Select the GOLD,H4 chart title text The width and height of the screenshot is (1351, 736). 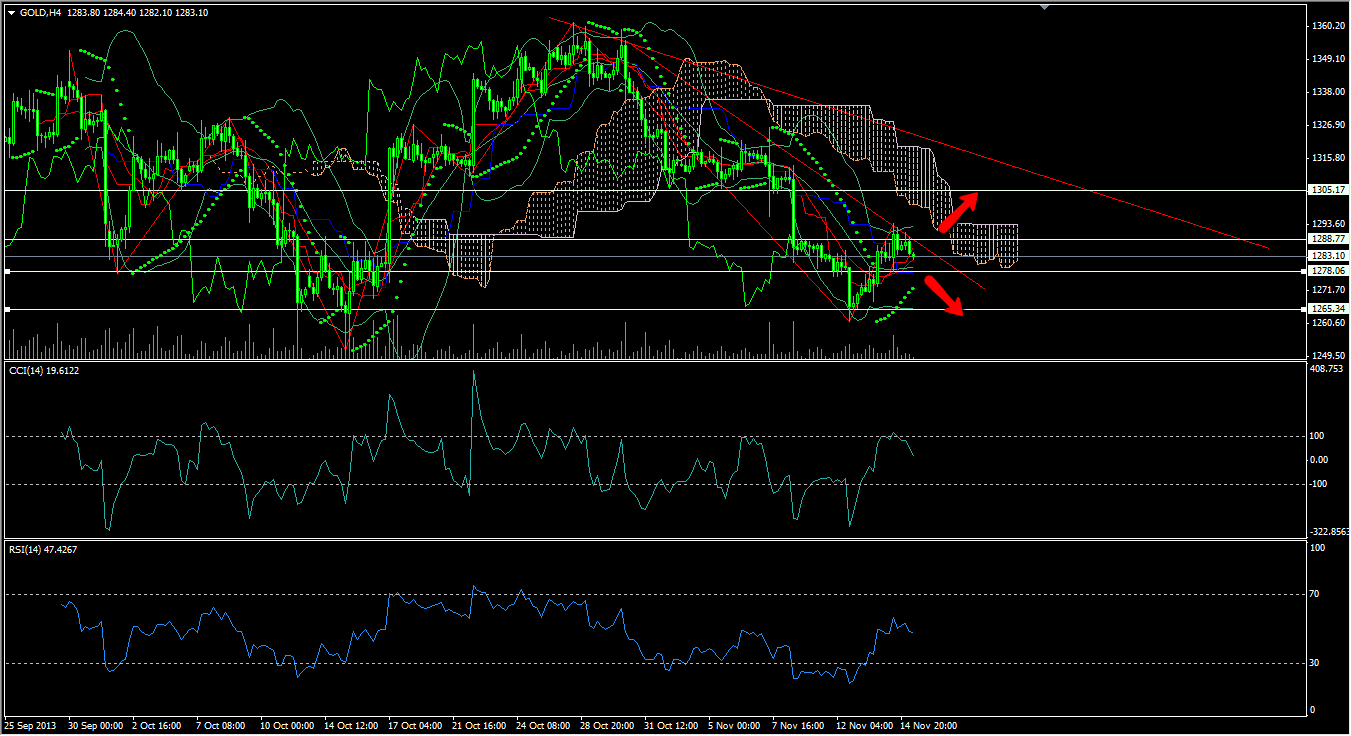[x=41, y=13]
